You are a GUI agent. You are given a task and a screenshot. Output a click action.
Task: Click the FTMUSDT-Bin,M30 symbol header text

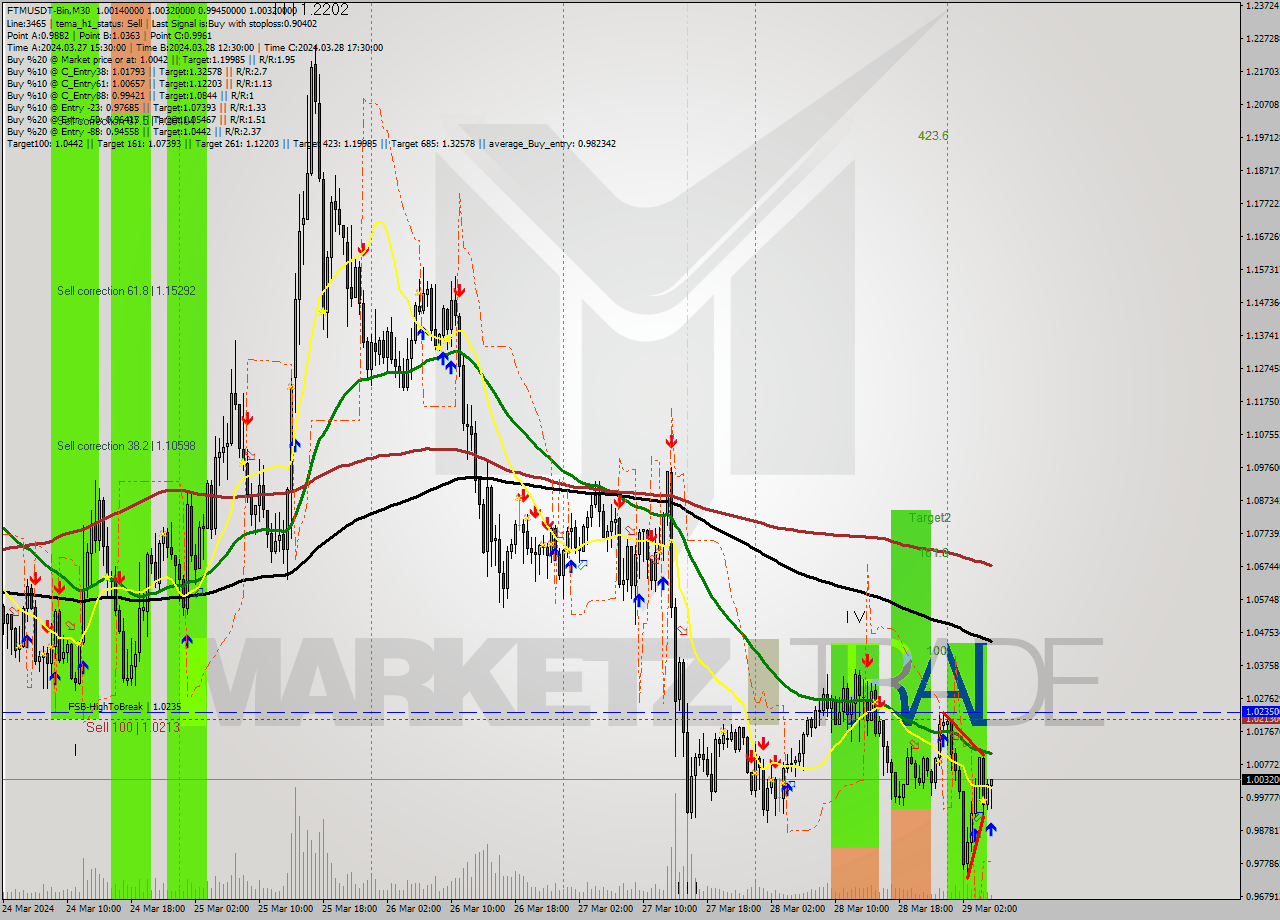click(48, 10)
